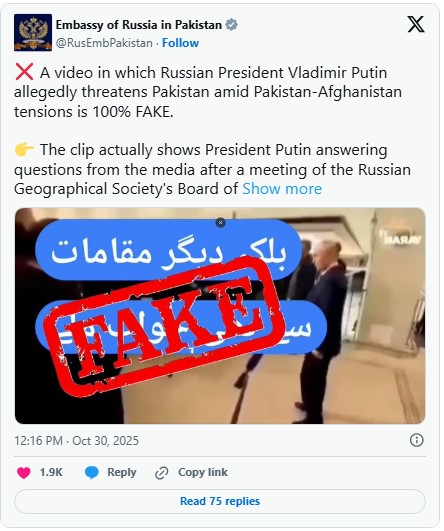
Task: Click the Read 75 replies button
Action: [220, 501]
